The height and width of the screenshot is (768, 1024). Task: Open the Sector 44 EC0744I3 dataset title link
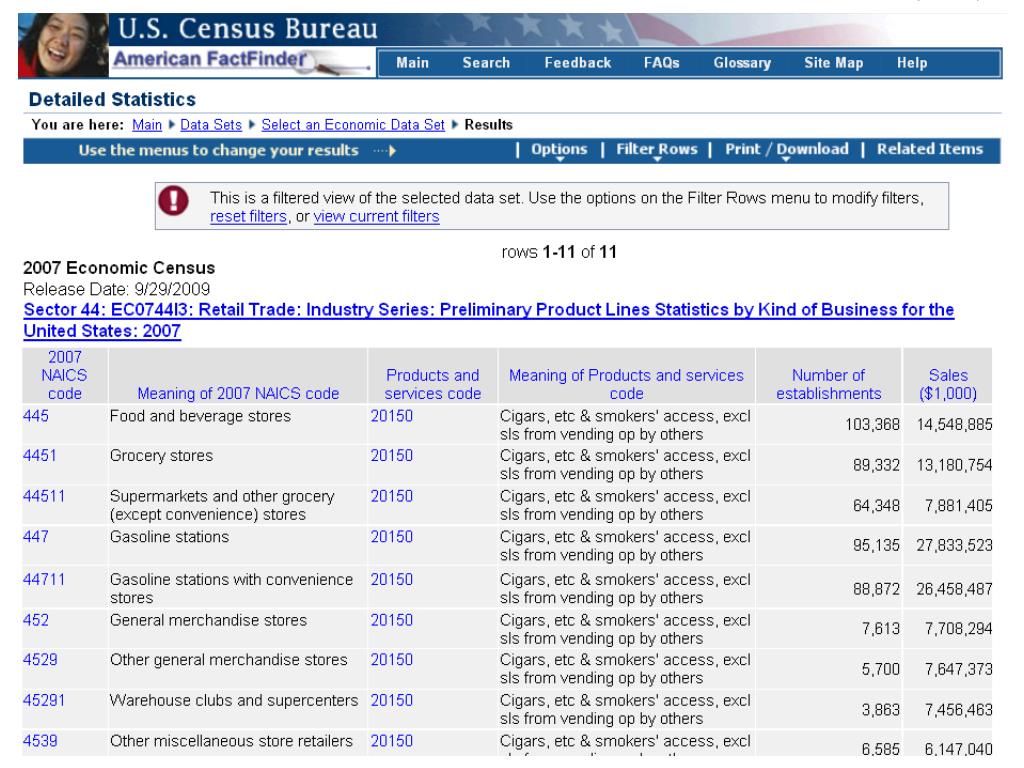point(488,320)
